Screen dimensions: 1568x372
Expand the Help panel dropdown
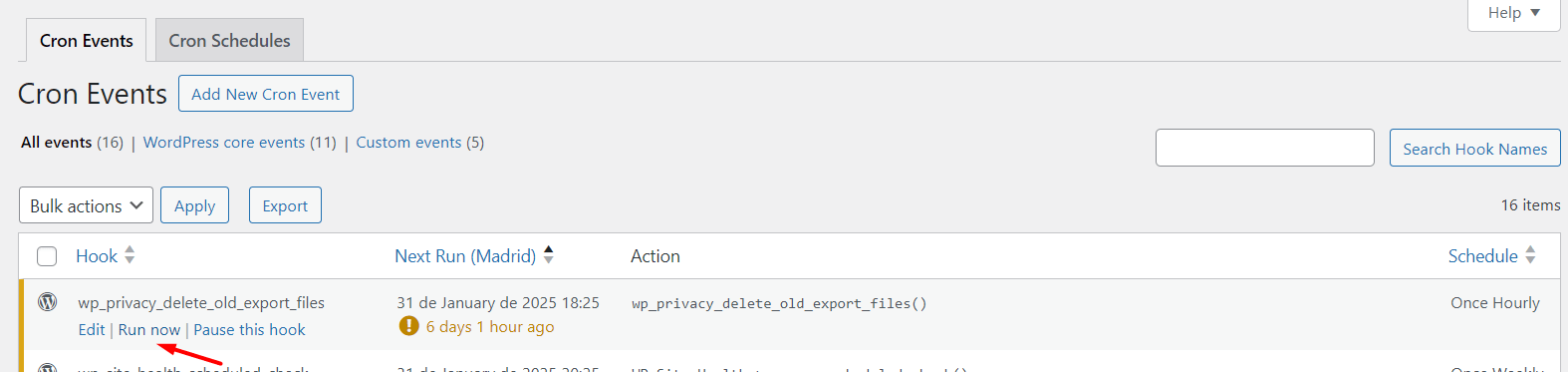point(1514,13)
